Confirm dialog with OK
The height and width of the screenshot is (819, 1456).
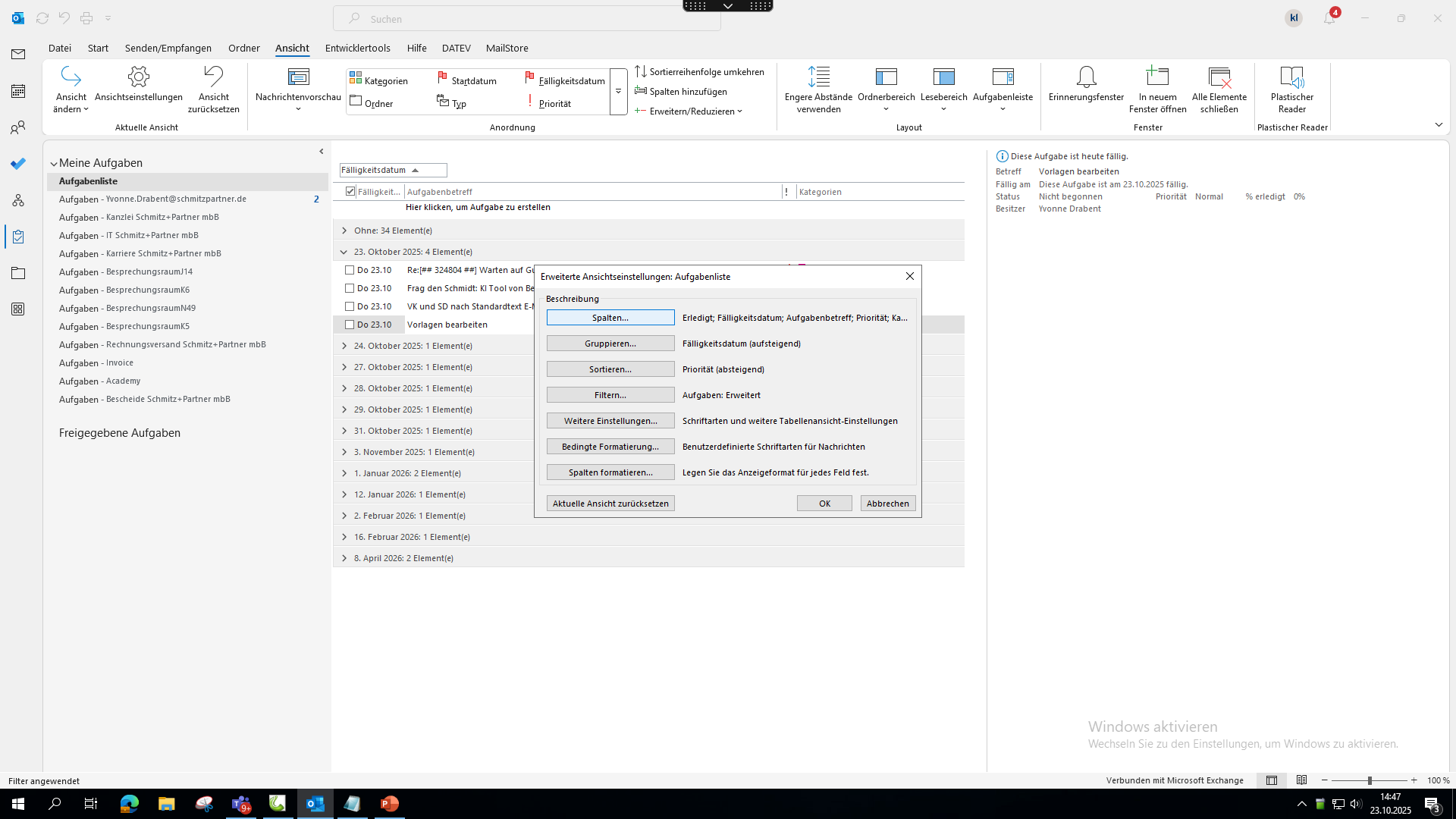824,504
